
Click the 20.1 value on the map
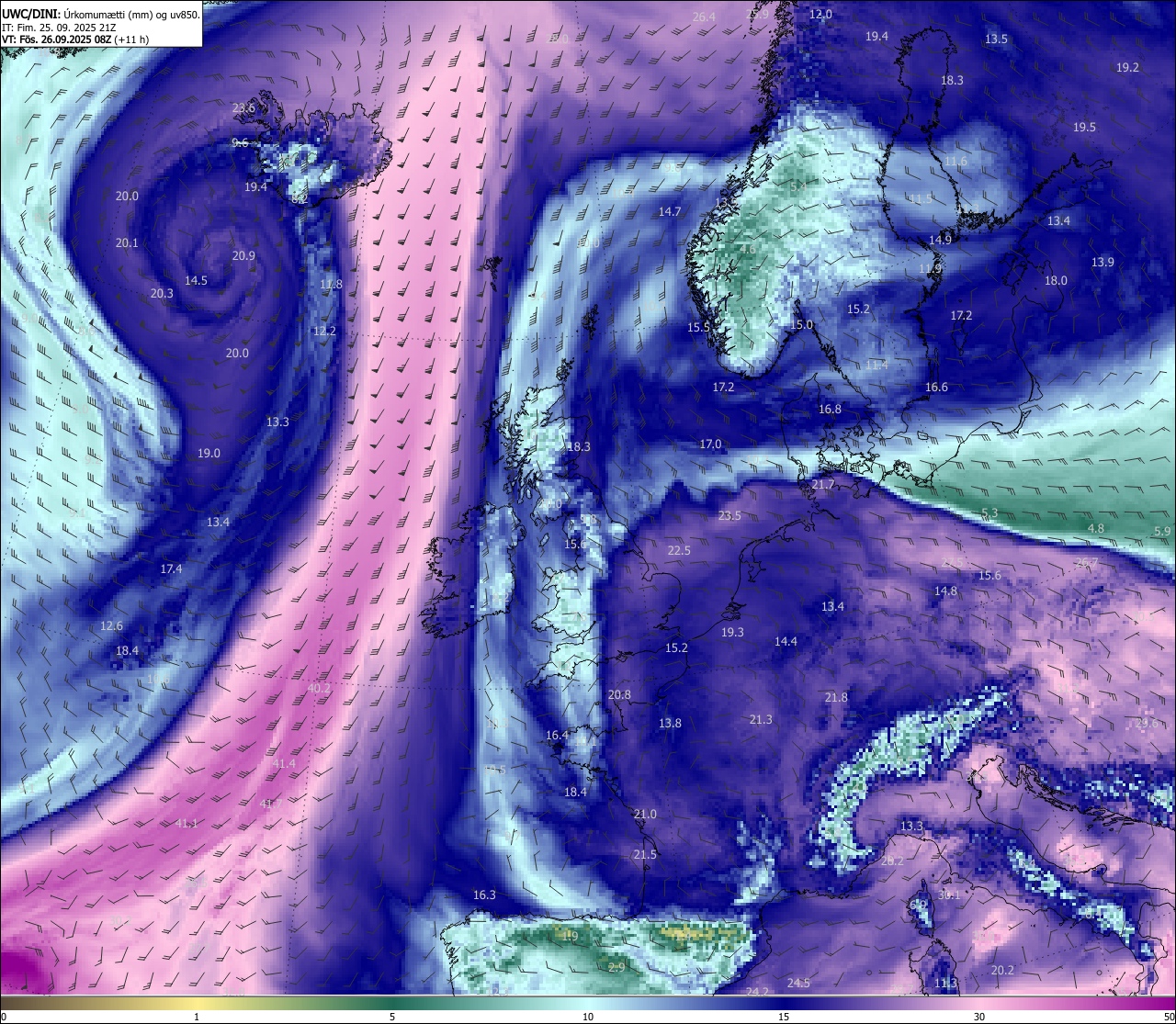[x=127, y=242]
